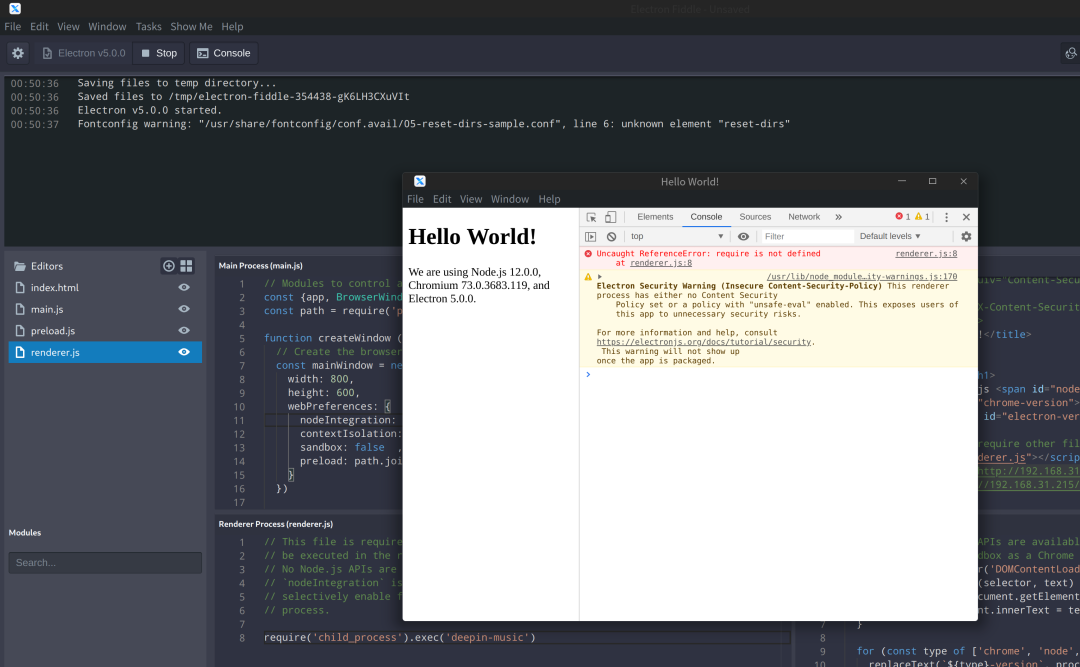1080x667 pixels.
Task: Close the DevTools panel
Action: click(x=966, y=217)
